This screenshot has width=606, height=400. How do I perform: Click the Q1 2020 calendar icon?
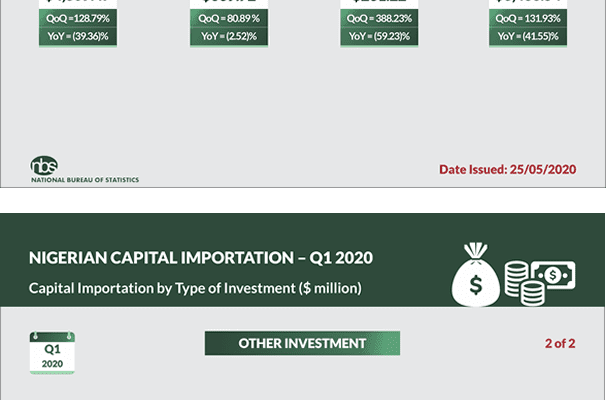pyautogui.click(x=52, y=353)
